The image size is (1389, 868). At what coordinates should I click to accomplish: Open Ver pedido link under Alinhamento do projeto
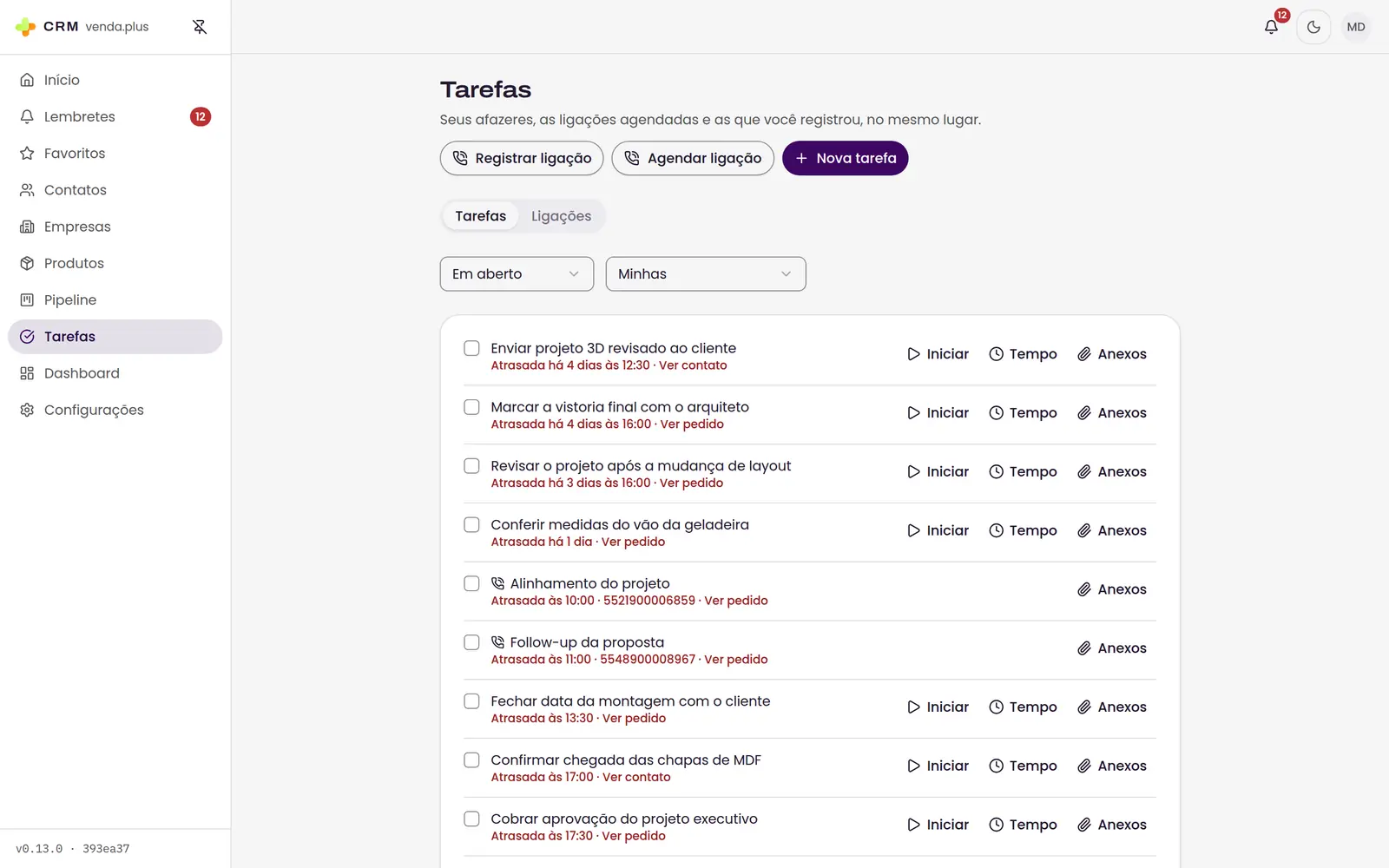click(x=736, y=601)
